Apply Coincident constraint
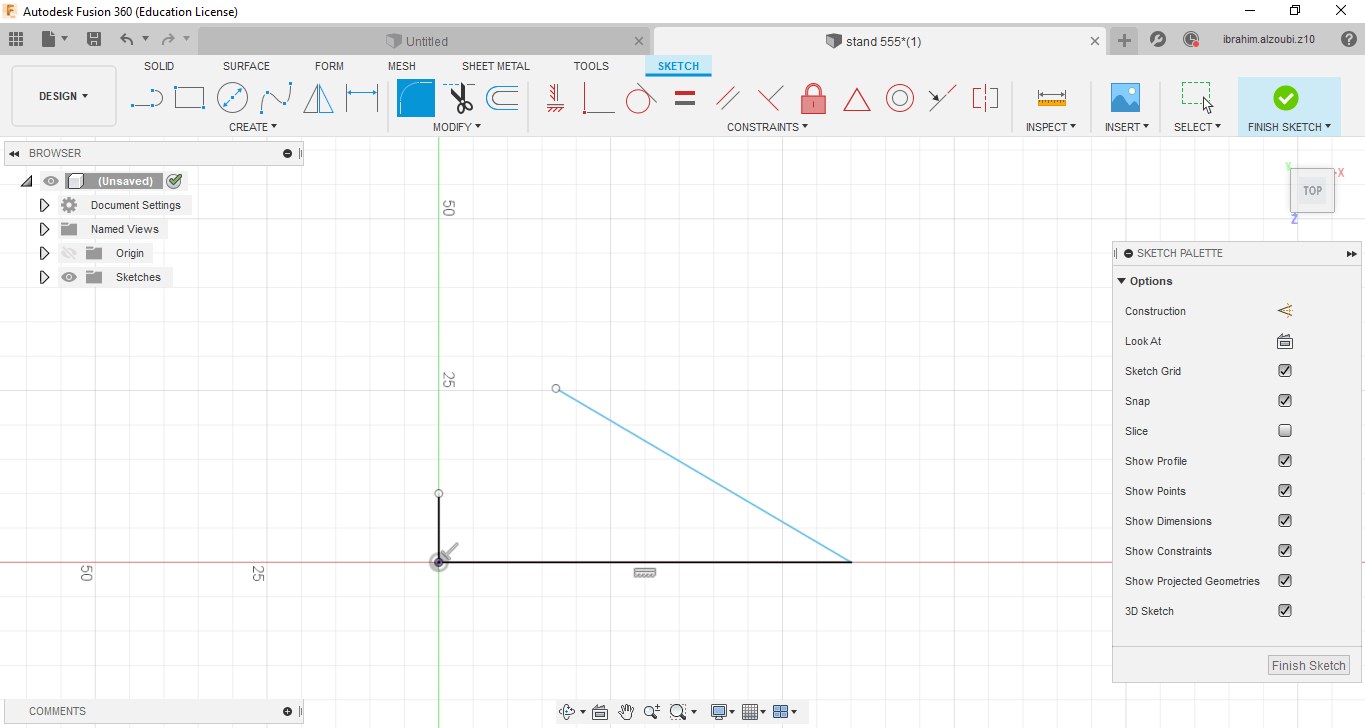1365x728 pixels. click(x=598, y=98)
